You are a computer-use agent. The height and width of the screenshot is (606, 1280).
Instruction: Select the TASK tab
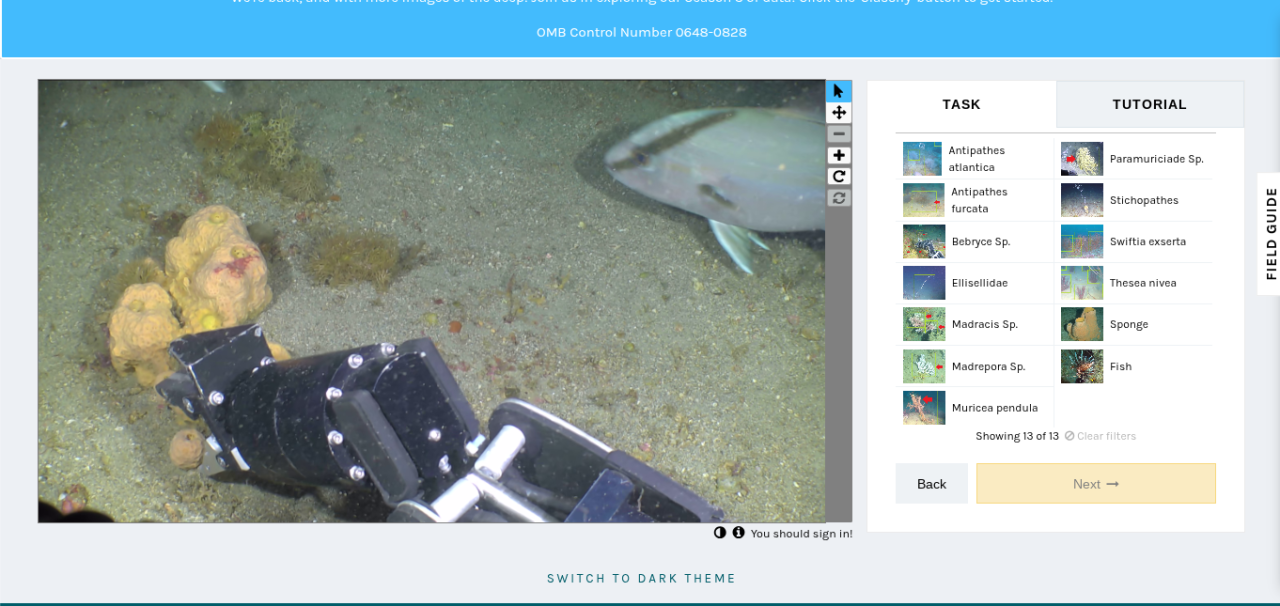click(961, 104)
